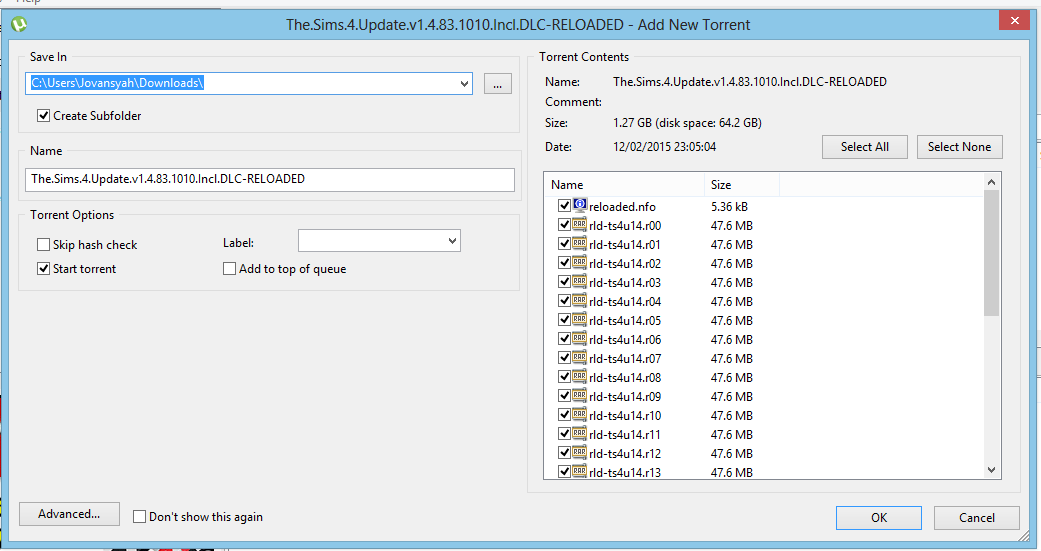
Task: Toggle the Create Subfolder checkbox
Action: click(x=43, y=116)
